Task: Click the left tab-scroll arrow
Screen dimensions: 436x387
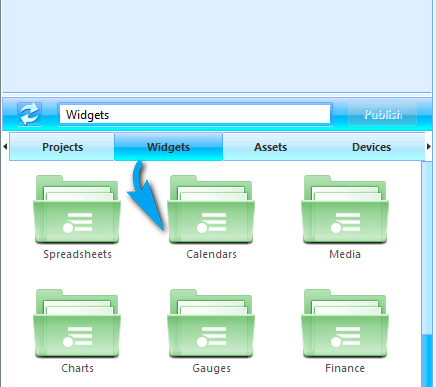Action: [x=5, y=146]
